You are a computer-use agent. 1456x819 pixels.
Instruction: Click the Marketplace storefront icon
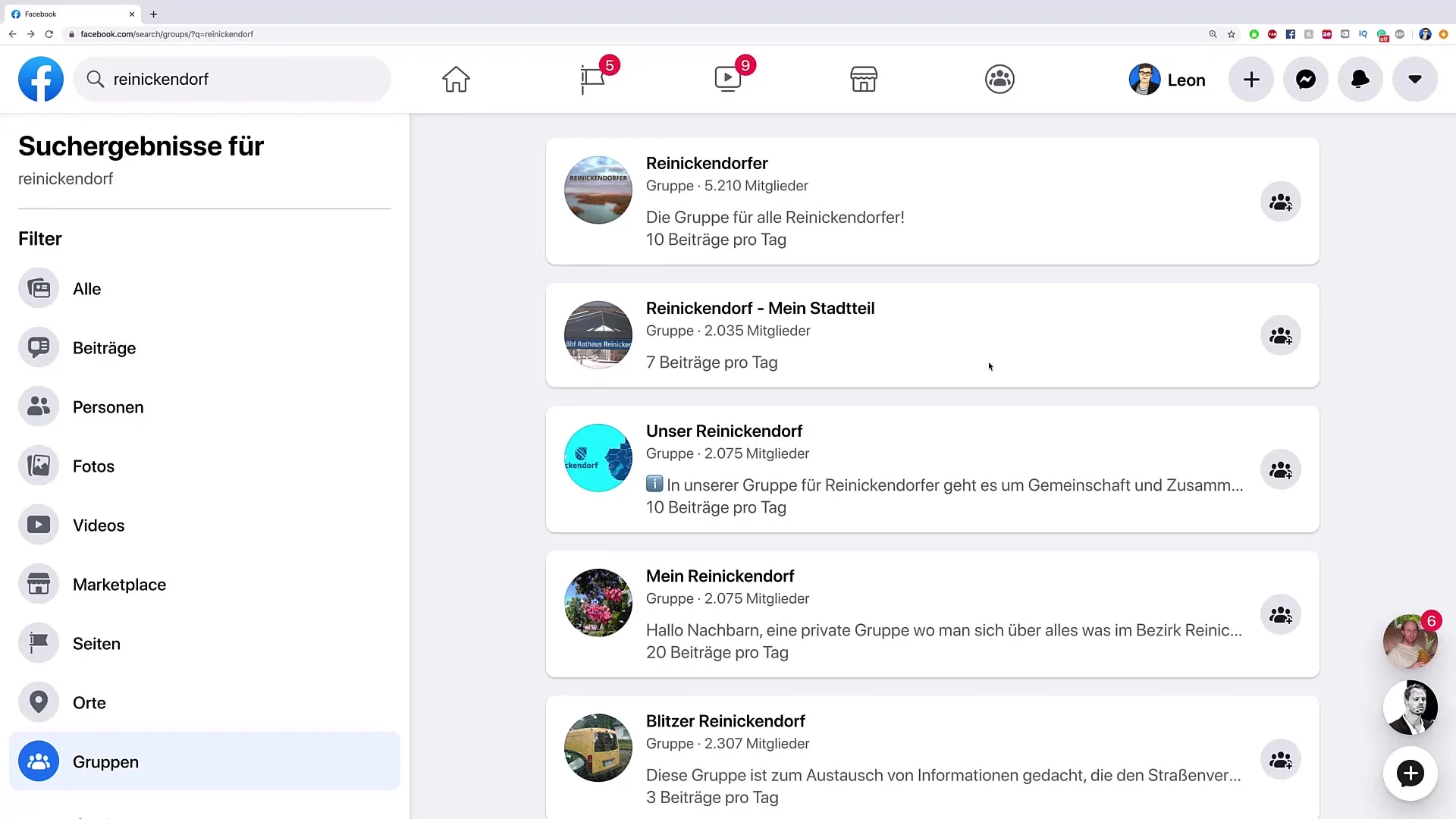coord(864,79)
